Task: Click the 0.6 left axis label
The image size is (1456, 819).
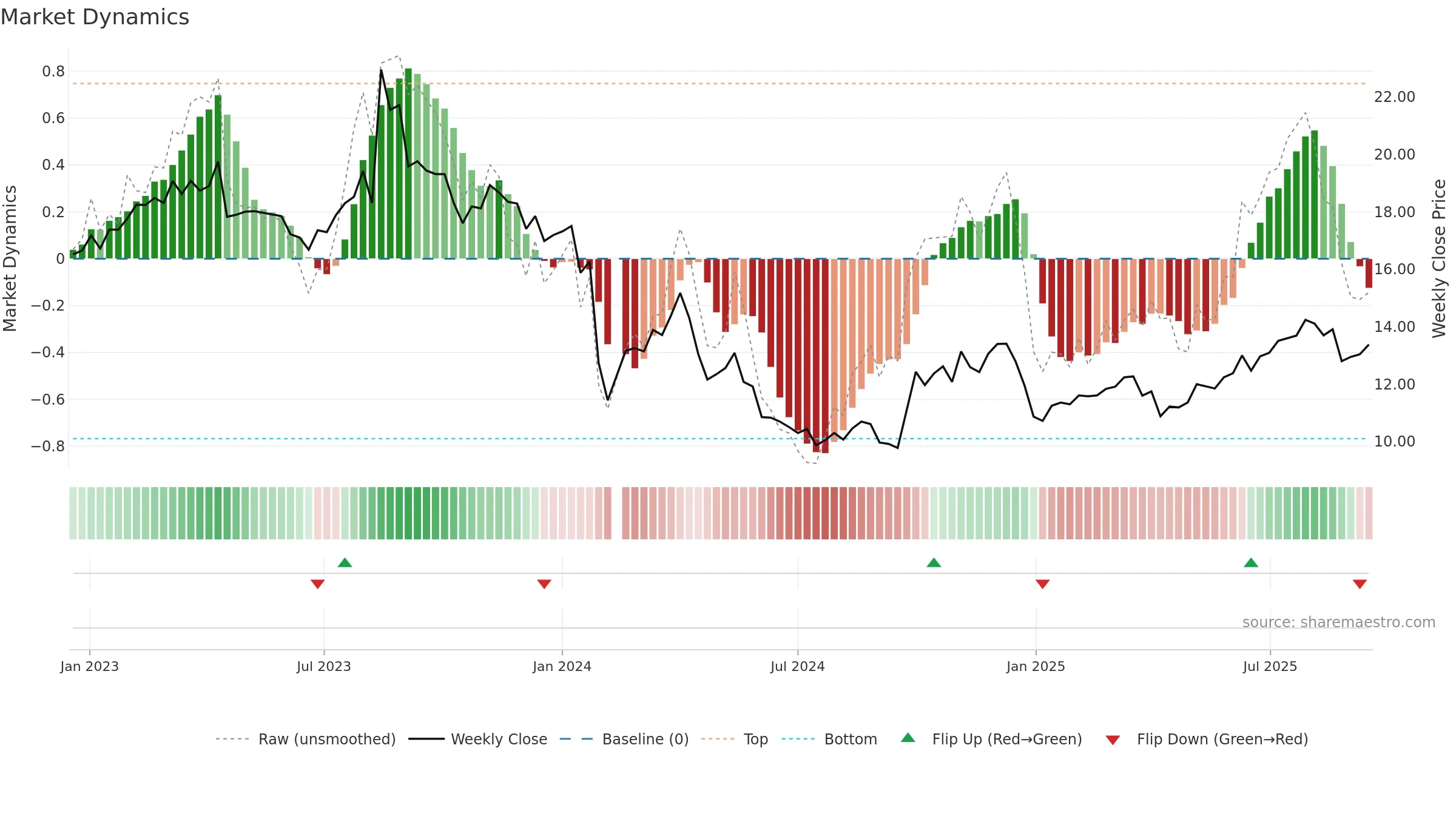Action: coord(53,118)
